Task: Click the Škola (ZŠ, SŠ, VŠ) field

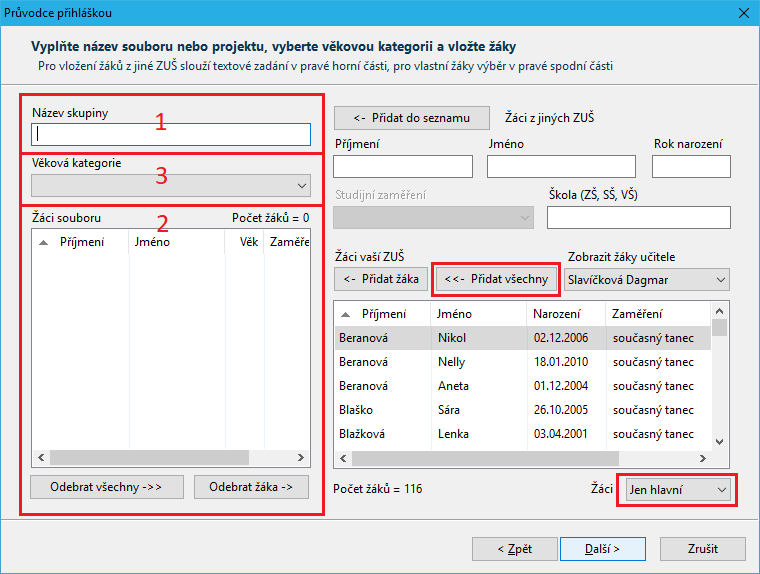Action: [638, 217]
